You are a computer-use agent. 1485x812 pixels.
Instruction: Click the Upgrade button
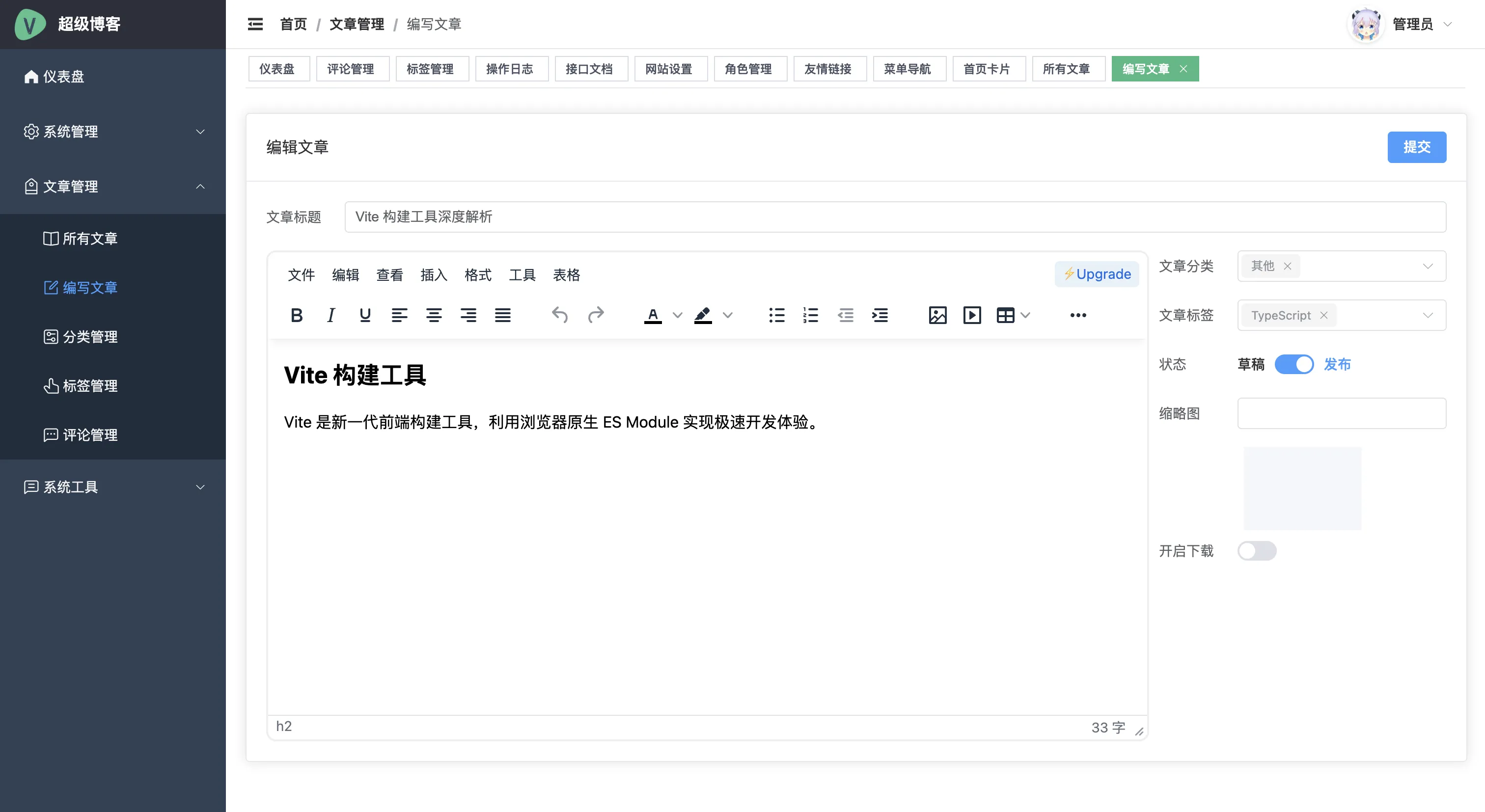(1097, 274)
